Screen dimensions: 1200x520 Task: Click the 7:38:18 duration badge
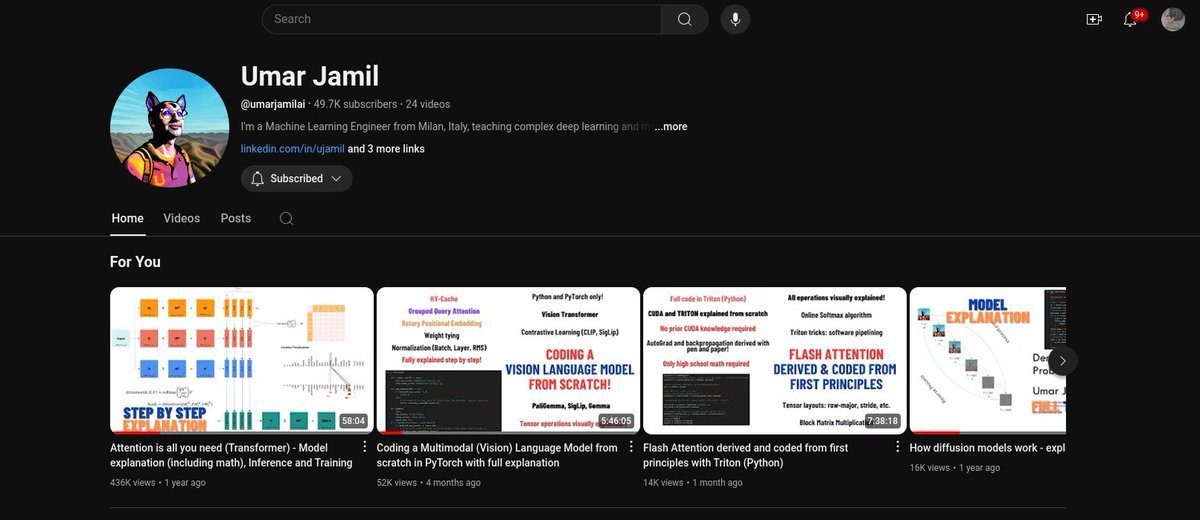coord(883,421)
